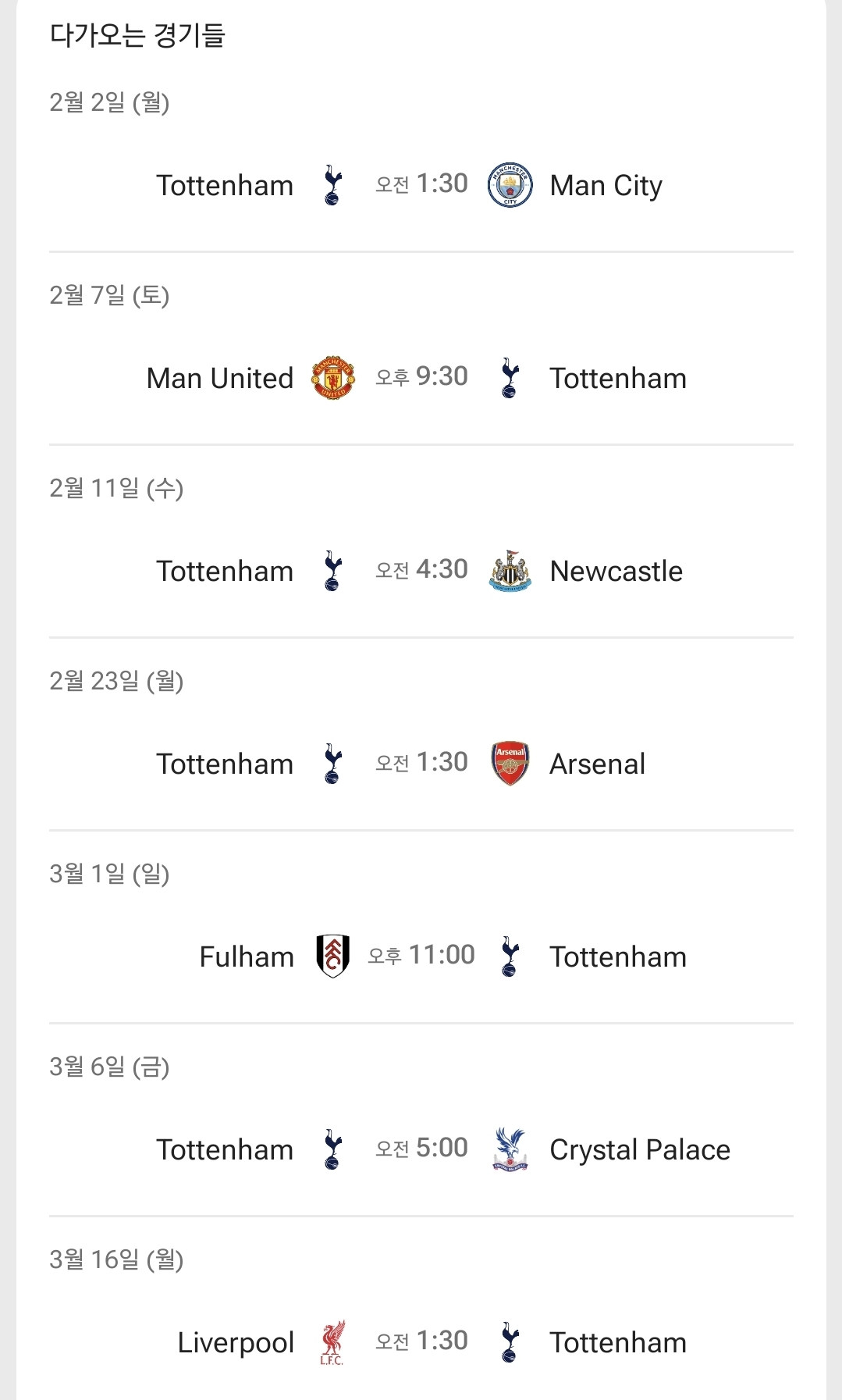Click the 오후 9:30 kickoff time

pos(421,377)
